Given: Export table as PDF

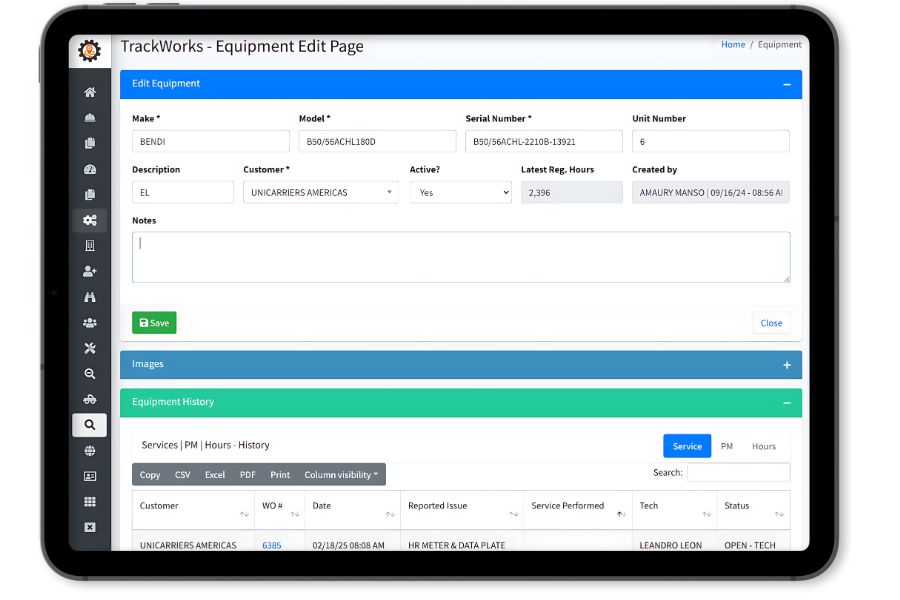Looking at the screenshot, I should pyautogui.click(x=247, y=475).
